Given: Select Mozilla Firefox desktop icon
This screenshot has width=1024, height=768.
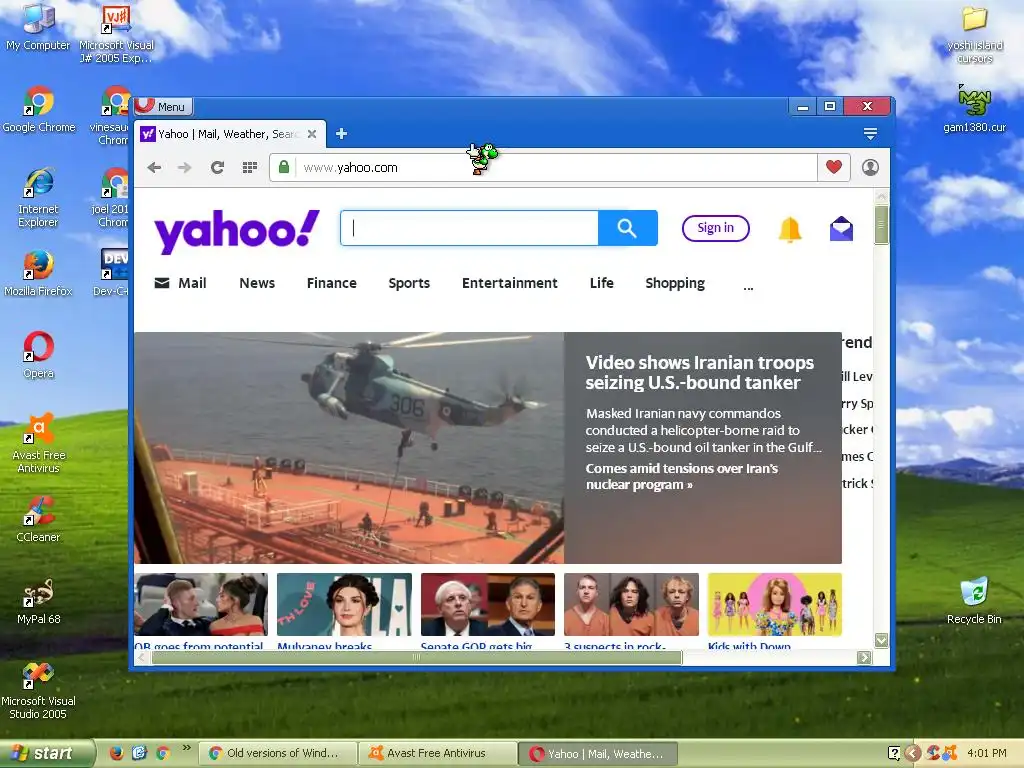Looking at the screenshot, I should coord(38,274).
